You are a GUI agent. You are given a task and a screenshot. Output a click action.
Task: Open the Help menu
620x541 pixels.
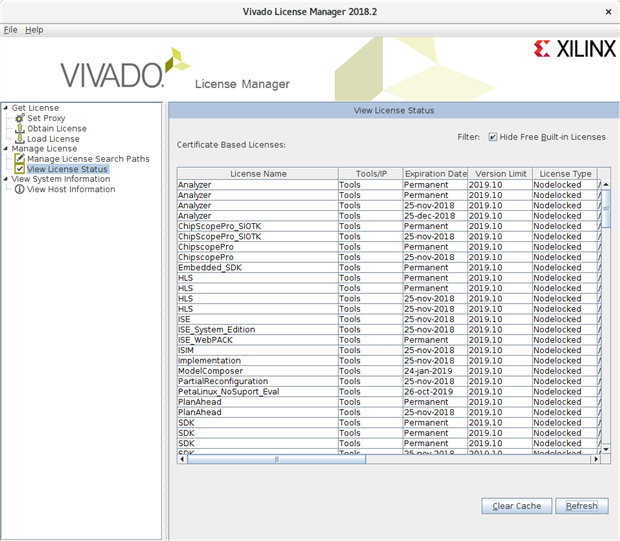click(34, 30)
